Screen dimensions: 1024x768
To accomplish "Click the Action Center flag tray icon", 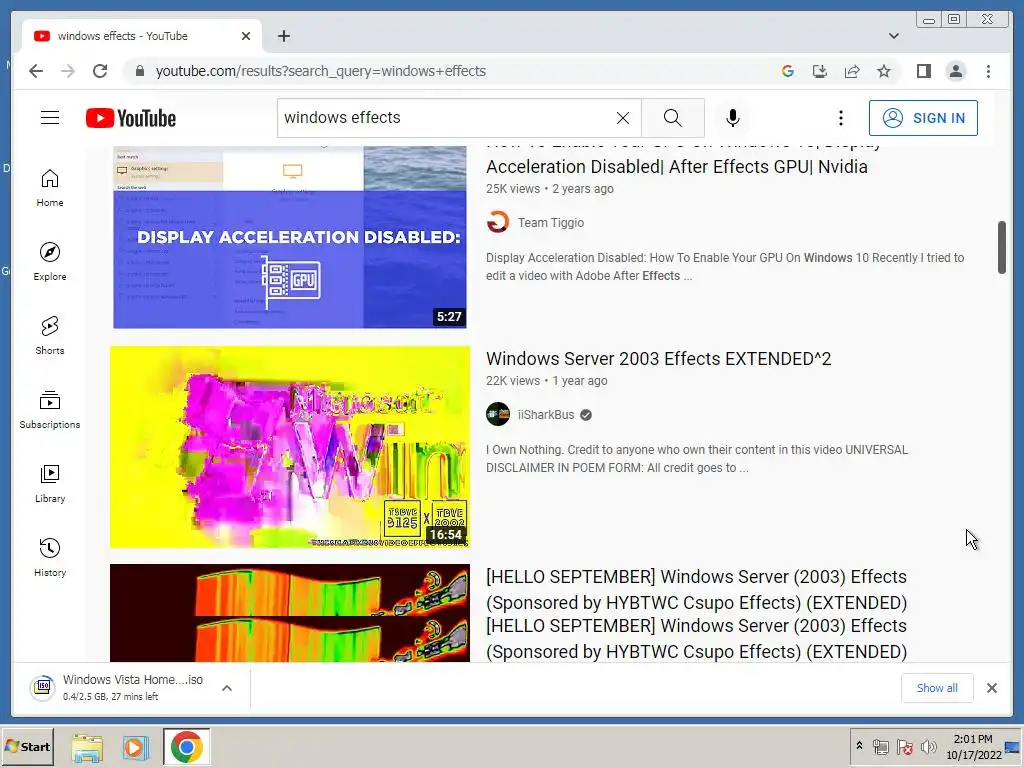I will [904, 746].
